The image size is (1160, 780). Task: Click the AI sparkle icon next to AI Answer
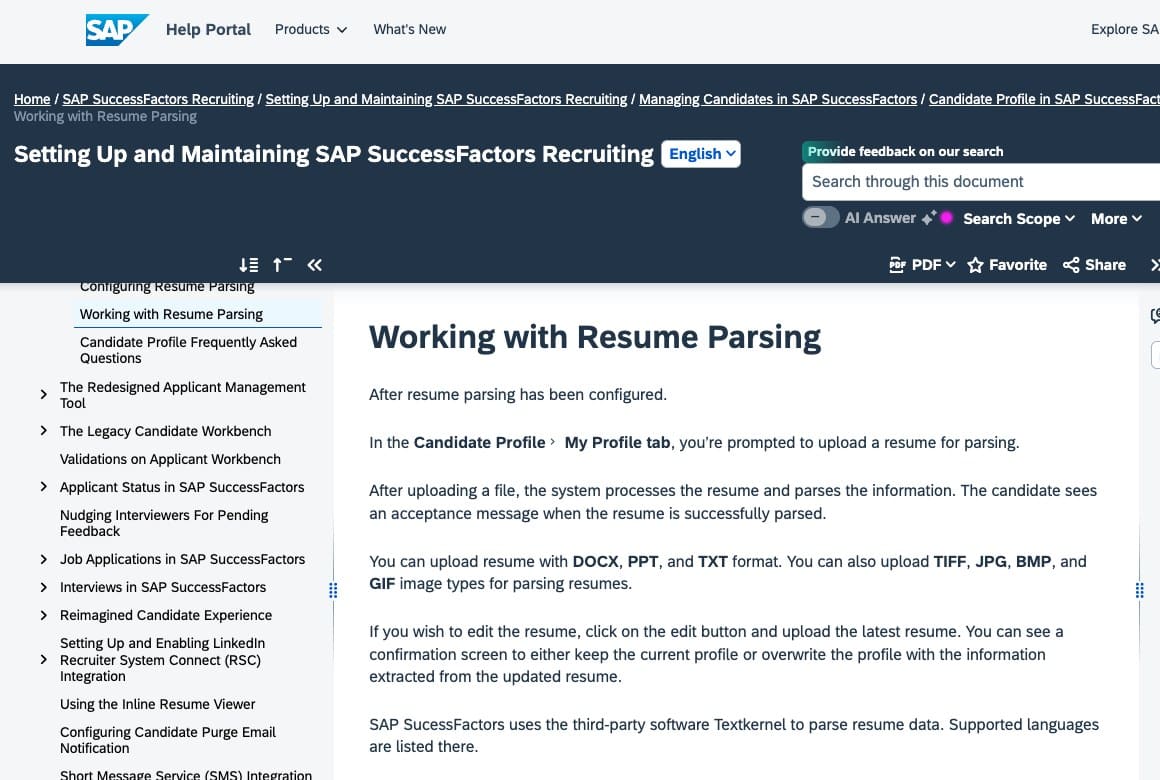coord(928,218)
